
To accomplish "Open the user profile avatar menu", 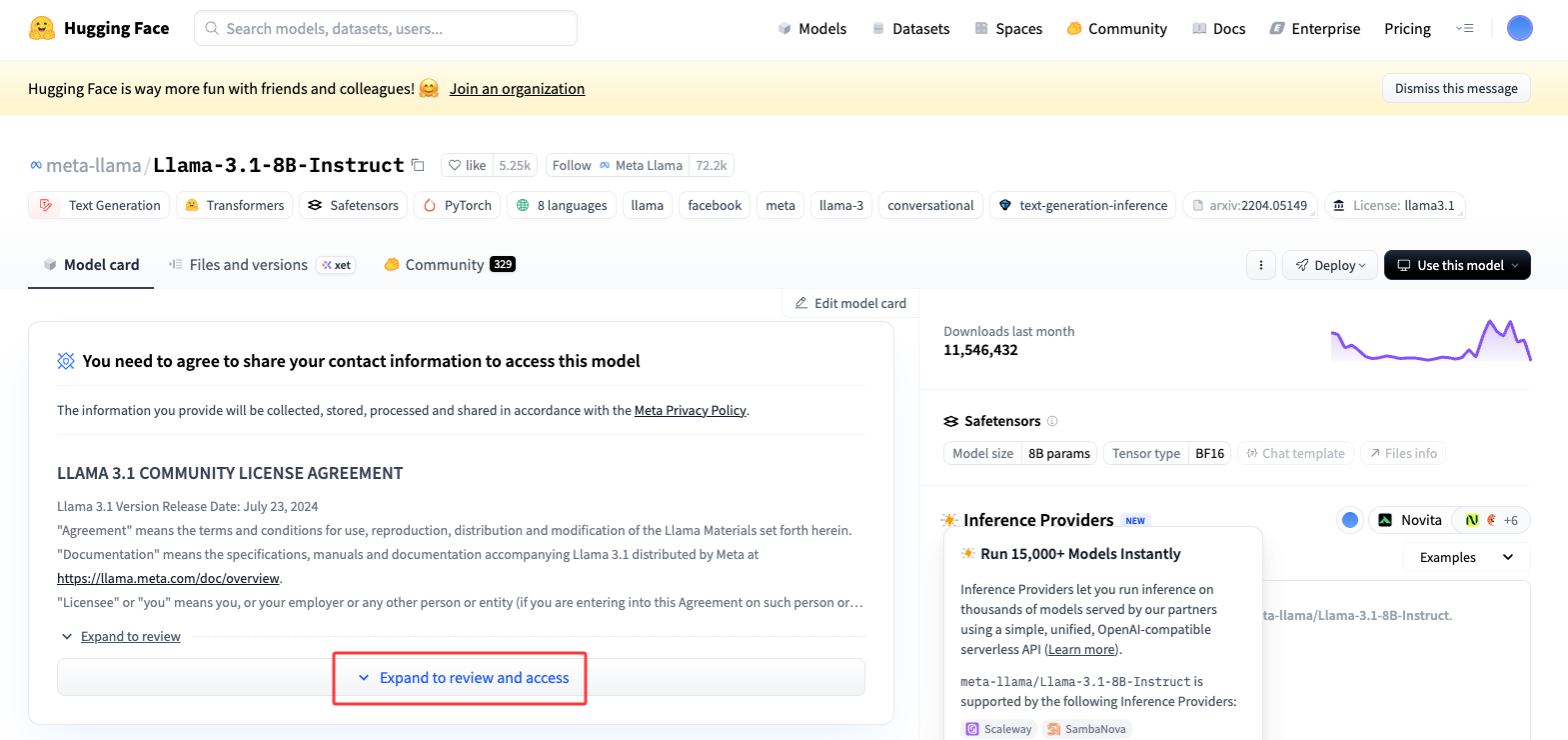I will point(1519,28).
